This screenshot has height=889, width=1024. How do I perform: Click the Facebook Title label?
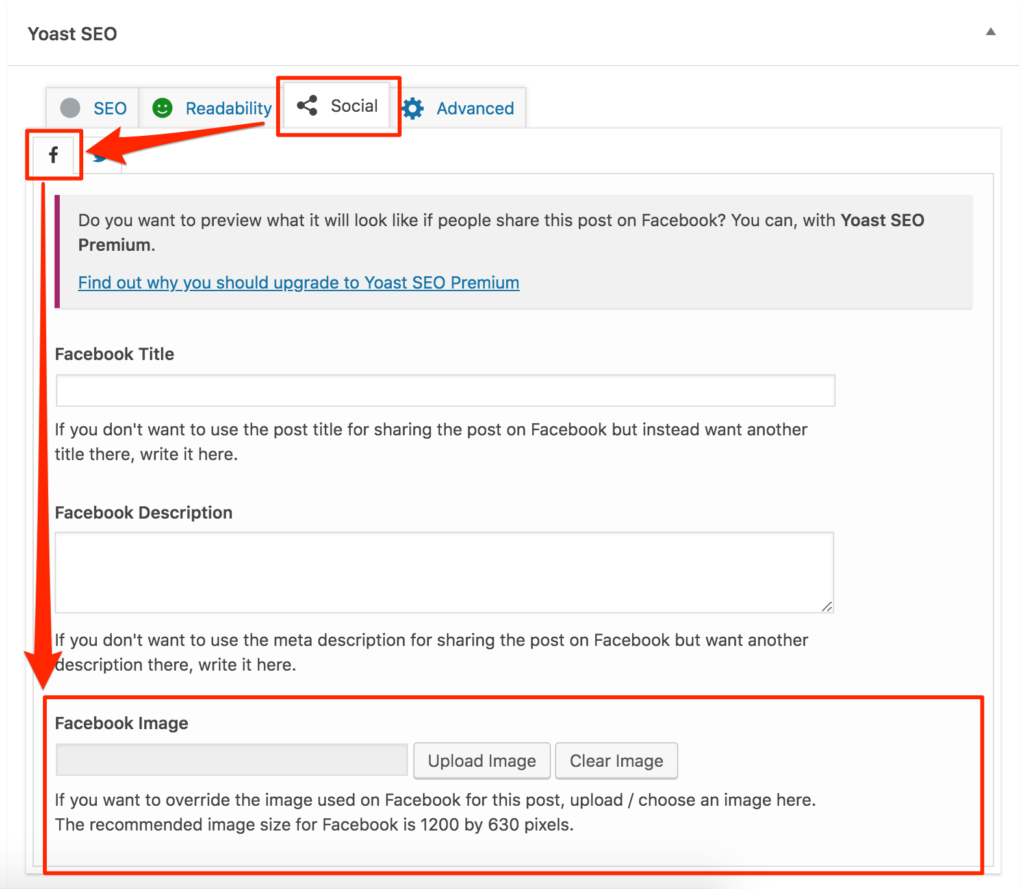pyautogui.click(x=114, y=354)
